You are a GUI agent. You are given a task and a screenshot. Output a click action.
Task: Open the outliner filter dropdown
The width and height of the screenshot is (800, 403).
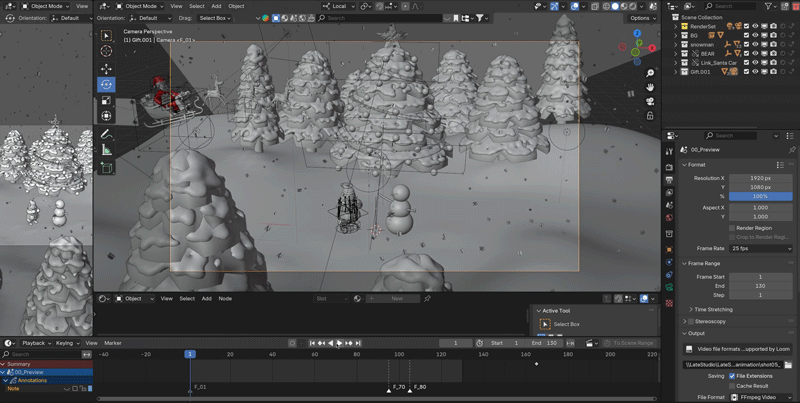(x=771, y=6)
